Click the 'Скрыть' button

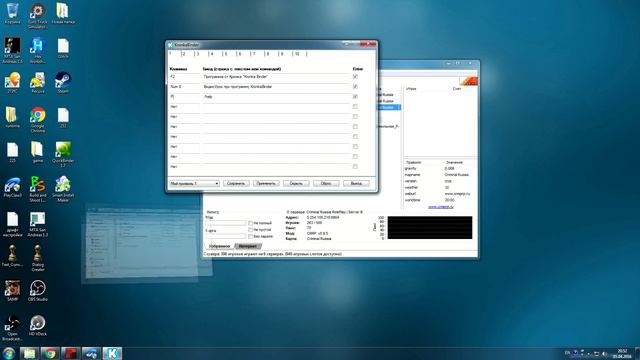click(296, 184)
